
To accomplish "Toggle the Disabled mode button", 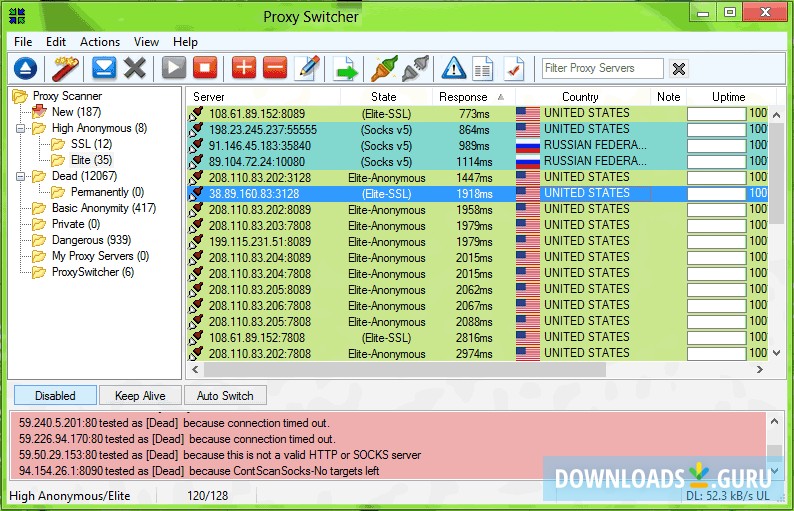I will pyautogui.click(x=55, y=396).
